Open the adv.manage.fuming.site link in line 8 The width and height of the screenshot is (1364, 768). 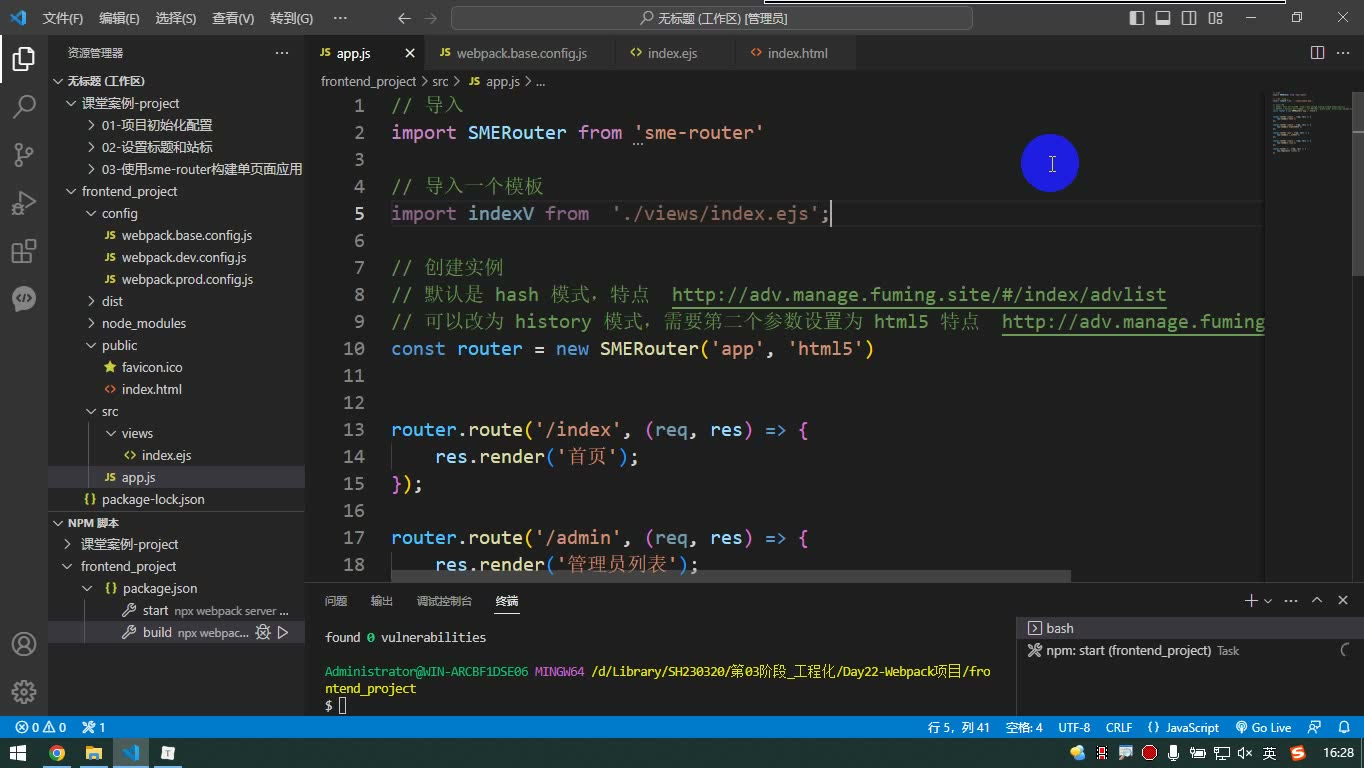pyautogui.click(x=919, y=294)
